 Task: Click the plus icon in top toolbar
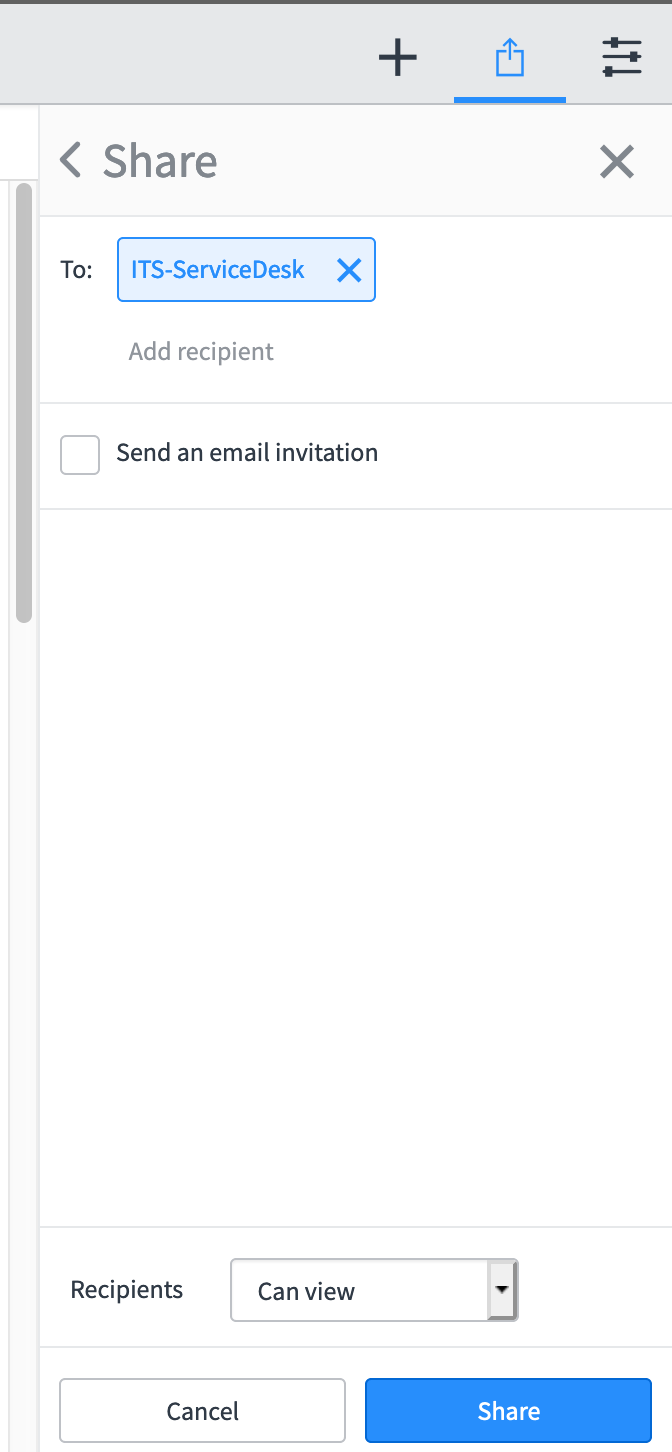(x=398, y=58)
